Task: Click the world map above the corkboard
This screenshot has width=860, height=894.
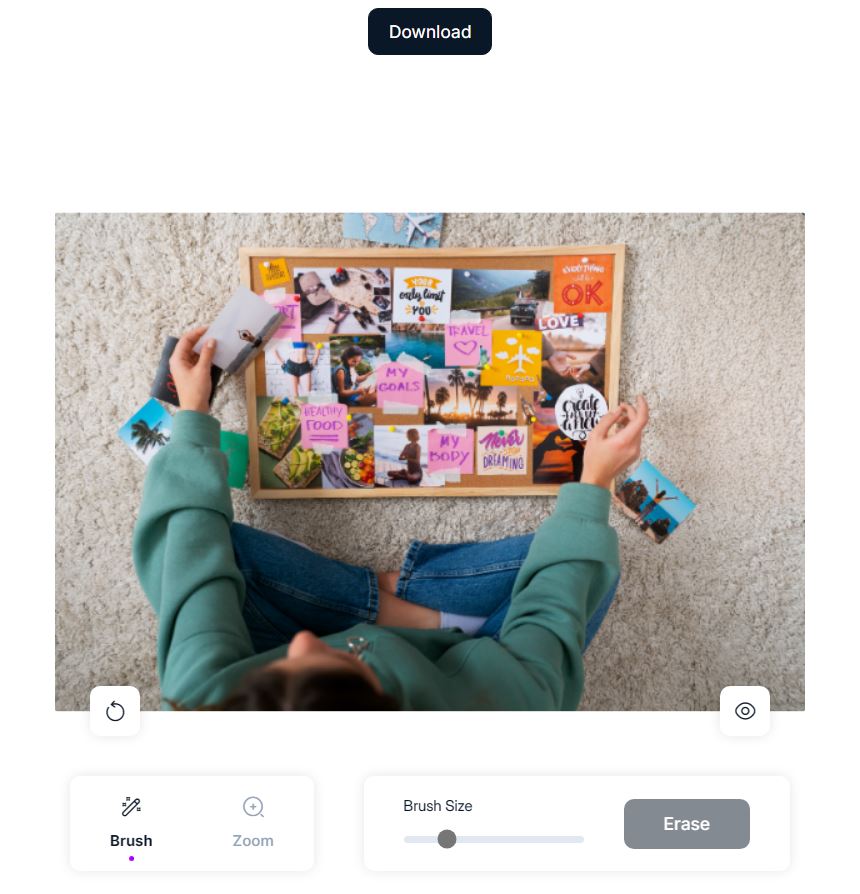Action: tap(394, 229)
